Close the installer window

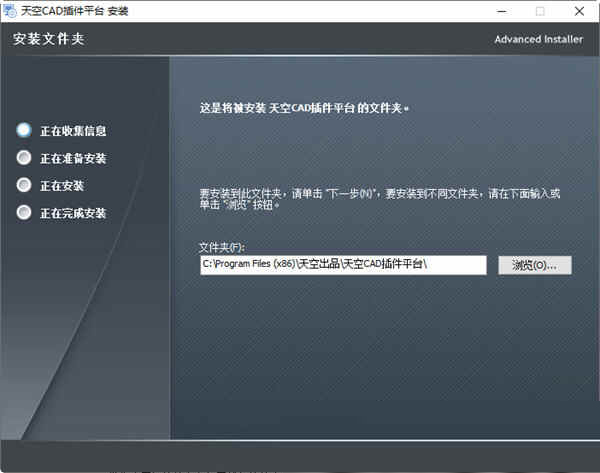click(x=579, y=11)
